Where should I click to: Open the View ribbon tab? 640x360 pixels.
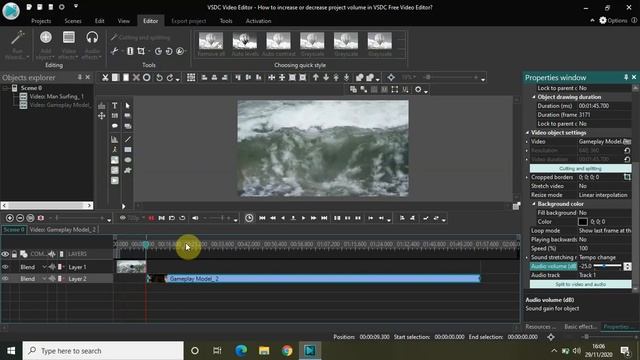coord(124,21)
